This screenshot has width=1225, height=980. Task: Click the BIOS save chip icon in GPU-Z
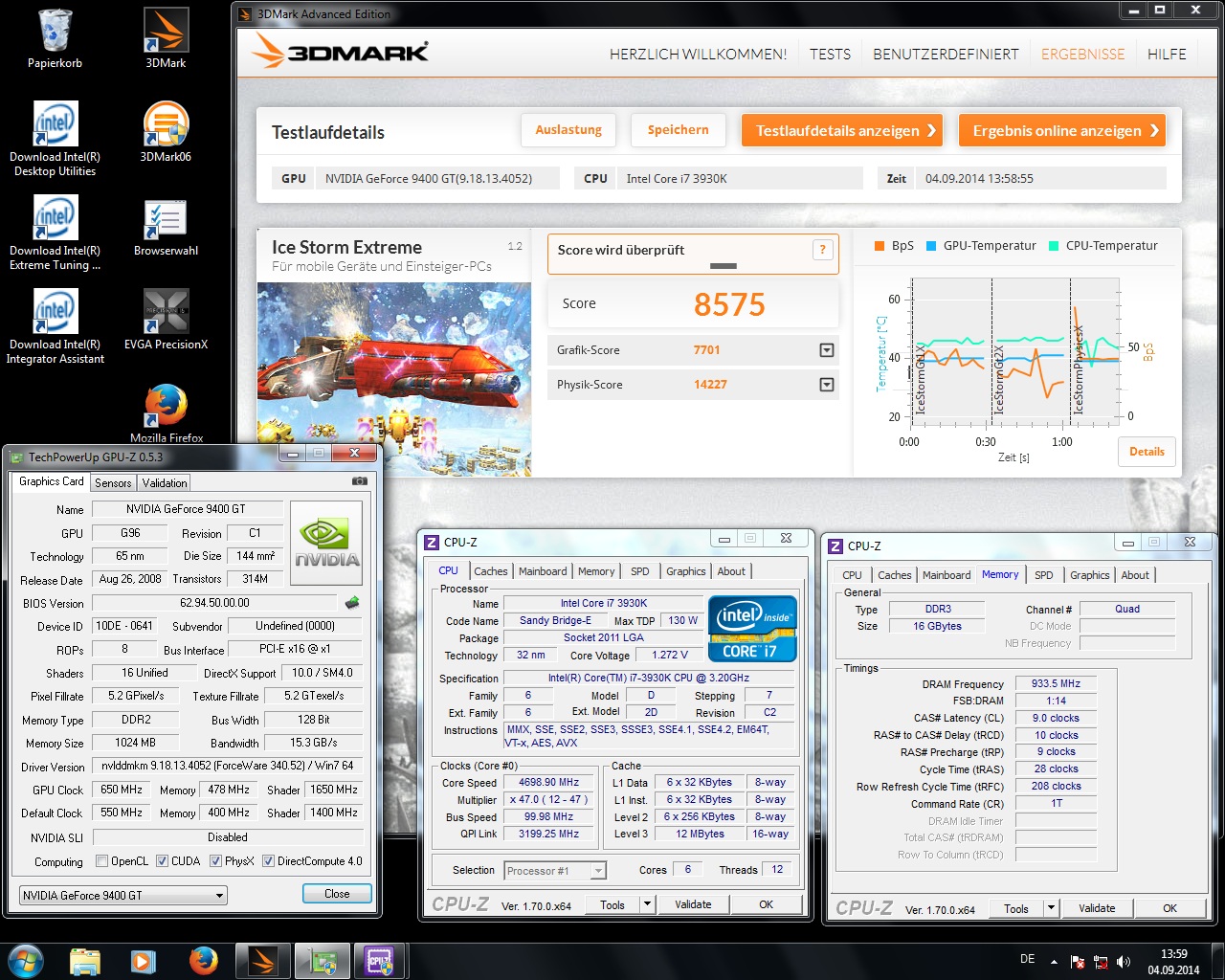pos(352,603)
